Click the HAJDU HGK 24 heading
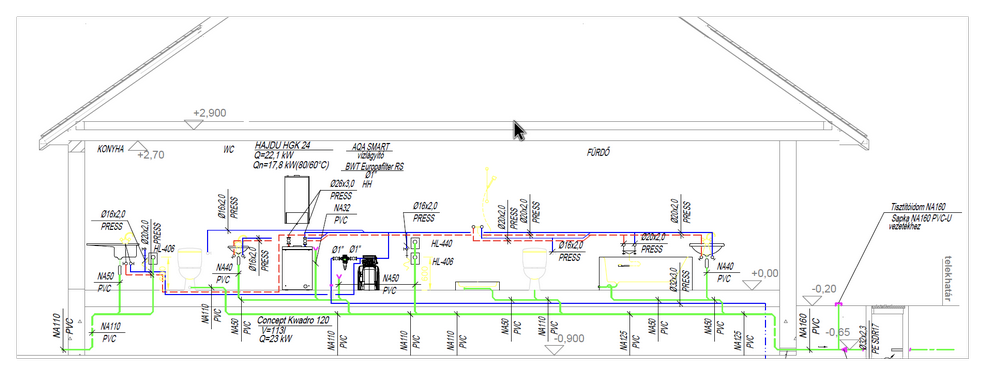 (283, 145)
